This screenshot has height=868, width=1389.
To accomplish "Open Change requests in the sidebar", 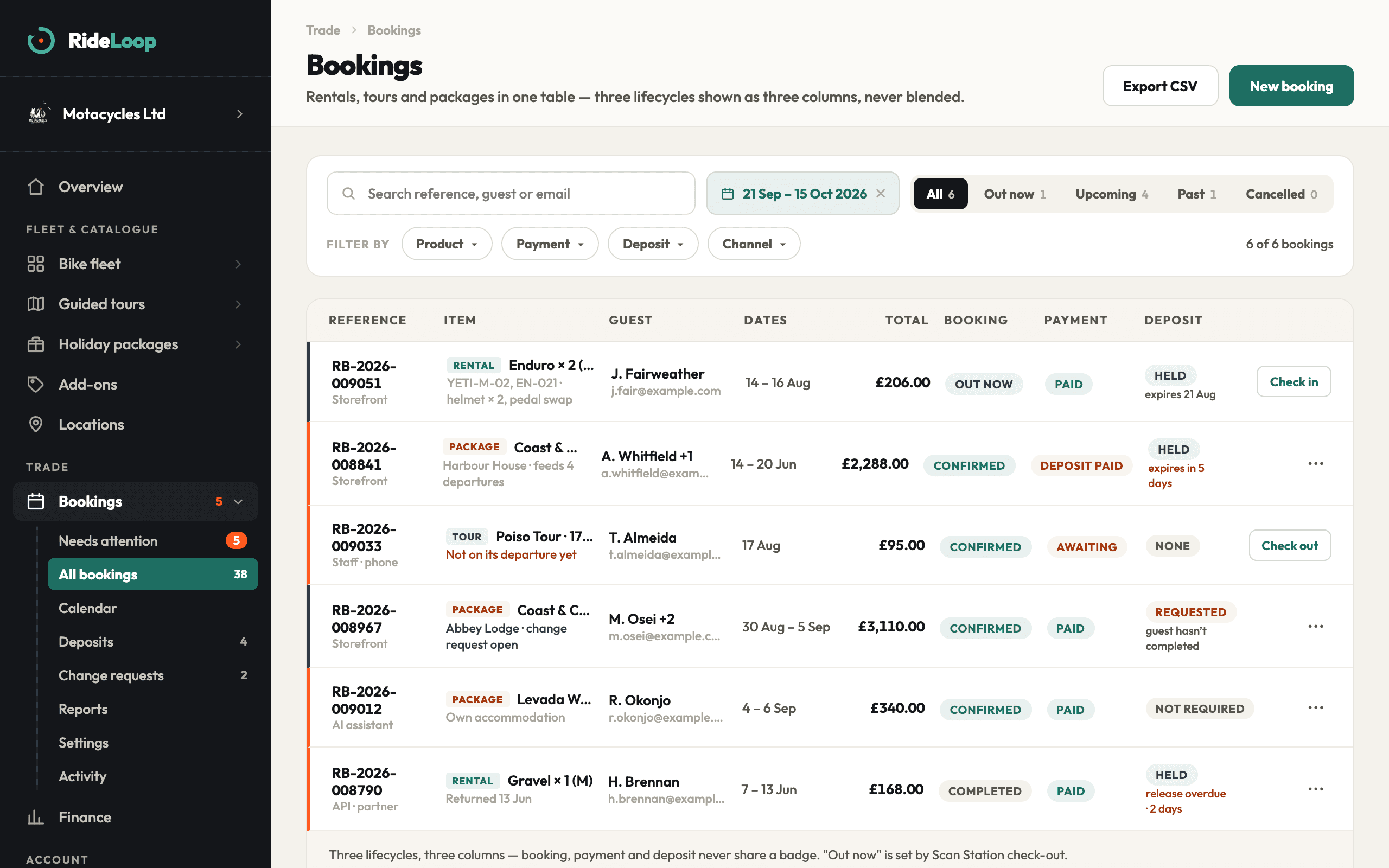I will pyautogui.click(x=152, y=675).
